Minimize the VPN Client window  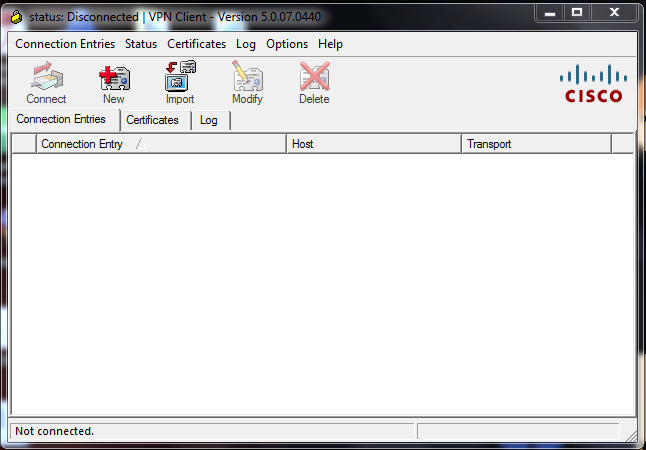[550, 12]
